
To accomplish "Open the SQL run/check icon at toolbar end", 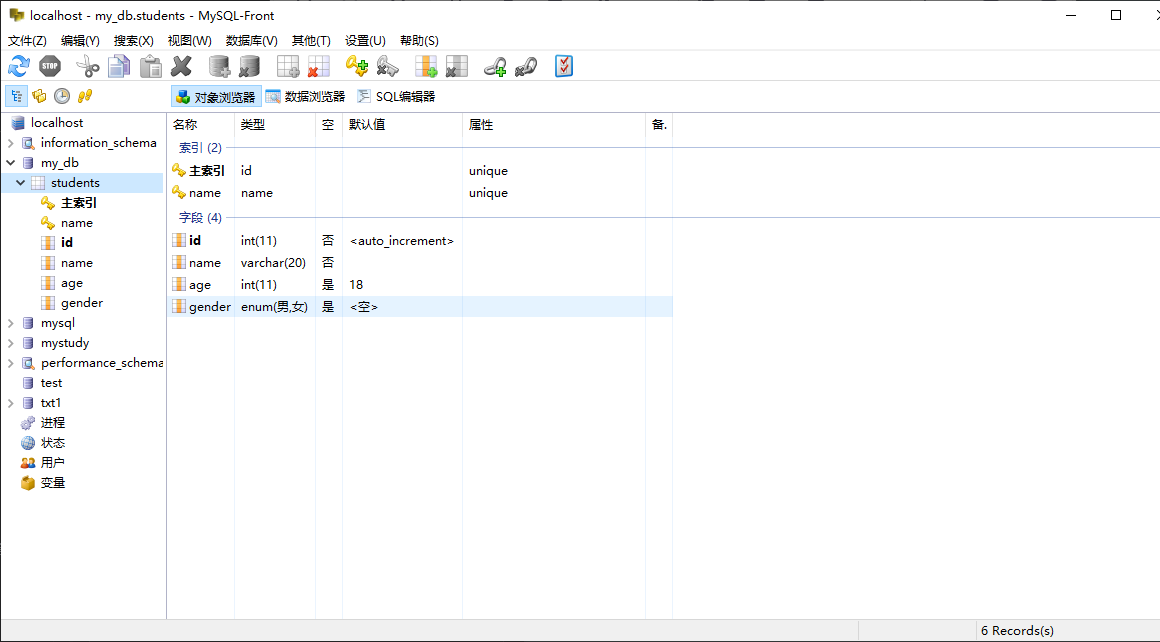I will click(563, 66).
